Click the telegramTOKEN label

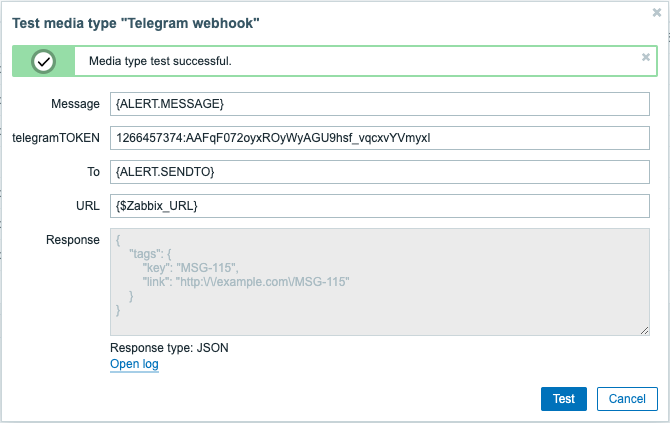click(56, 138)
